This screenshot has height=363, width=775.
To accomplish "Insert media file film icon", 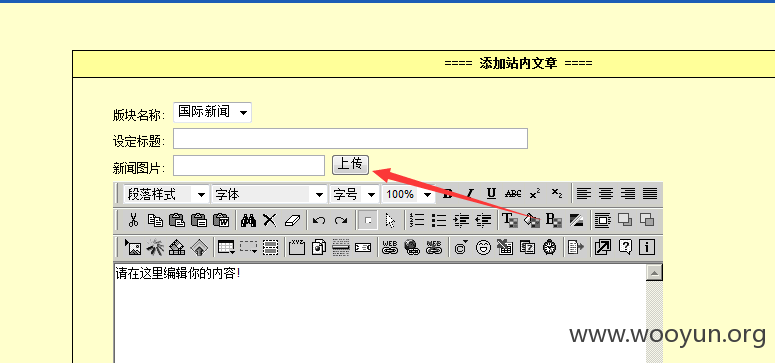I will tap(177, 247).
